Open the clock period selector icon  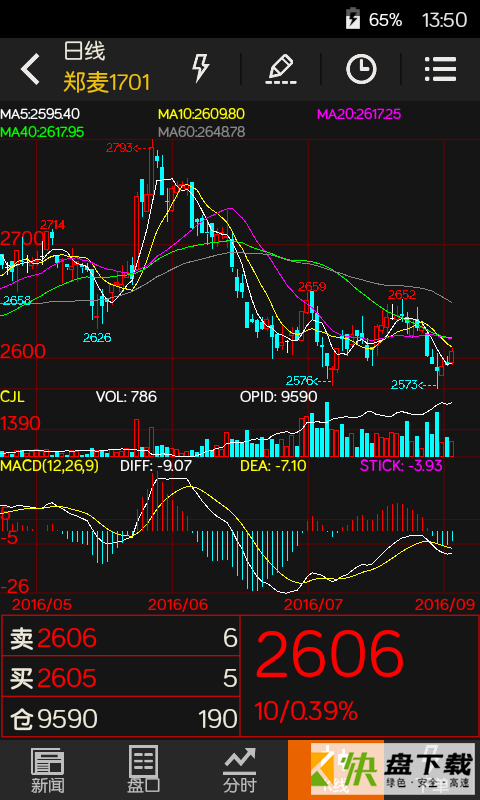pos(361,69)
